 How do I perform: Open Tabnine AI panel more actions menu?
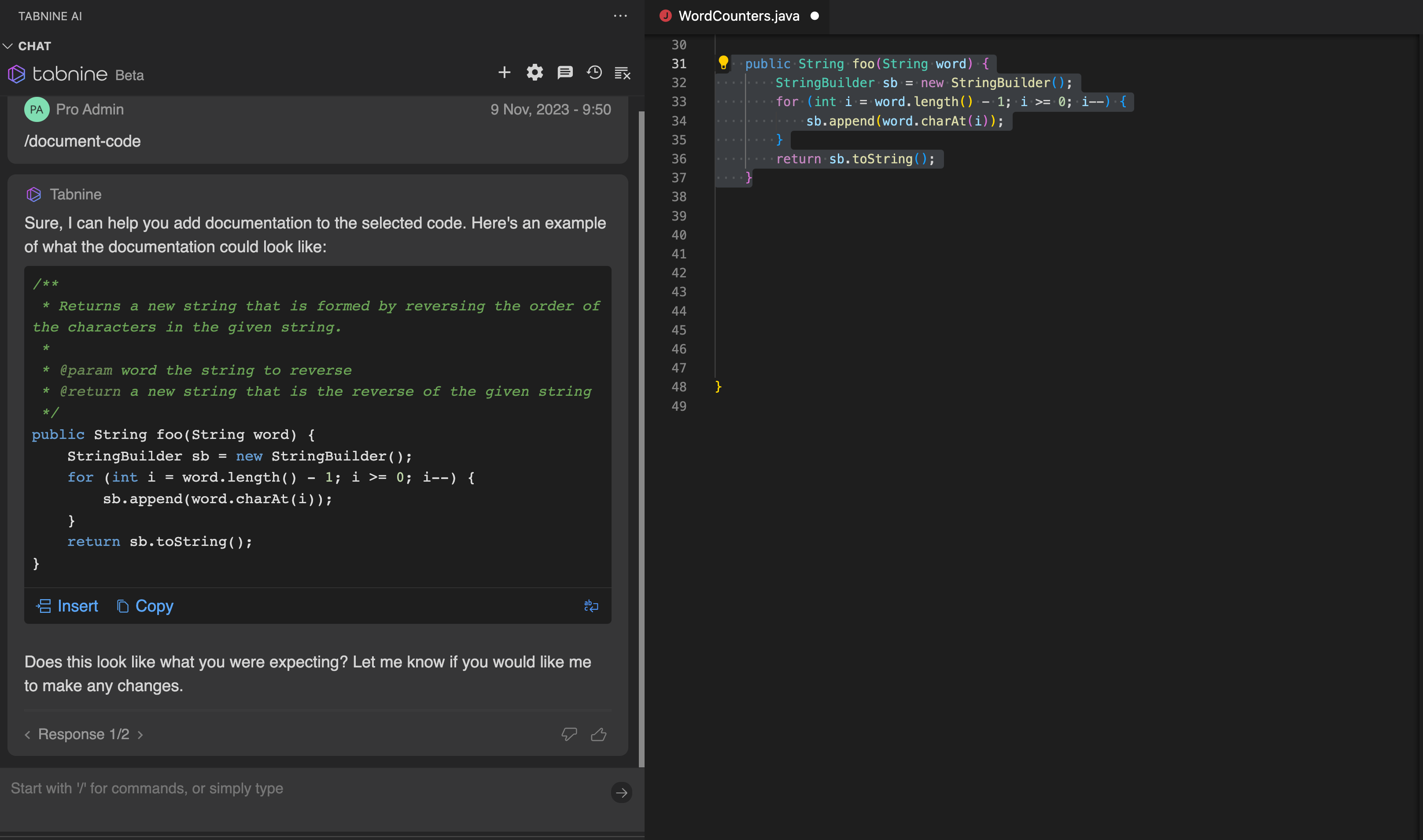pyautogui.click(x=620, y=16)
